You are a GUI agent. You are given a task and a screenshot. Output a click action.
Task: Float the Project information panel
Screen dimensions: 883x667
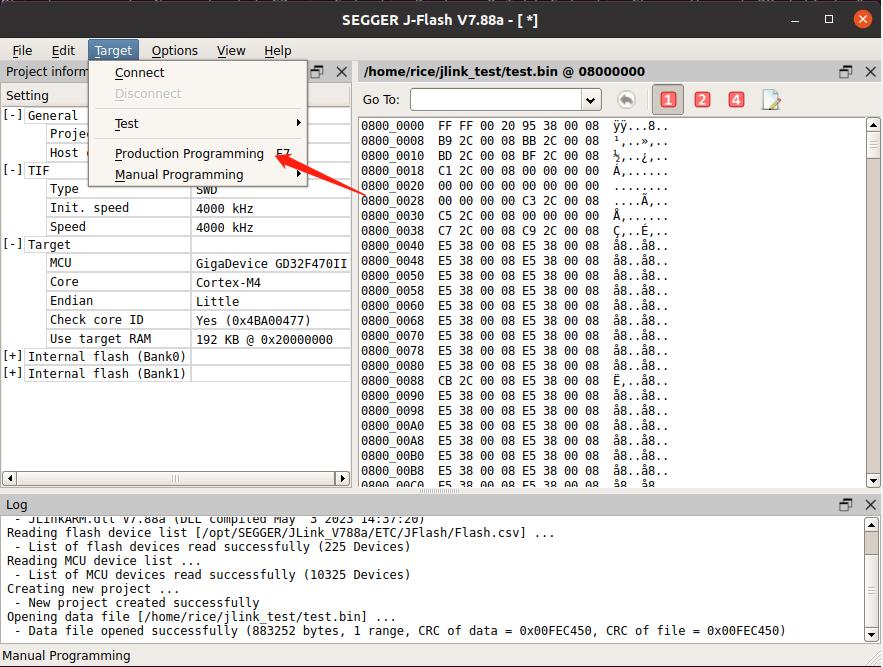317,72
